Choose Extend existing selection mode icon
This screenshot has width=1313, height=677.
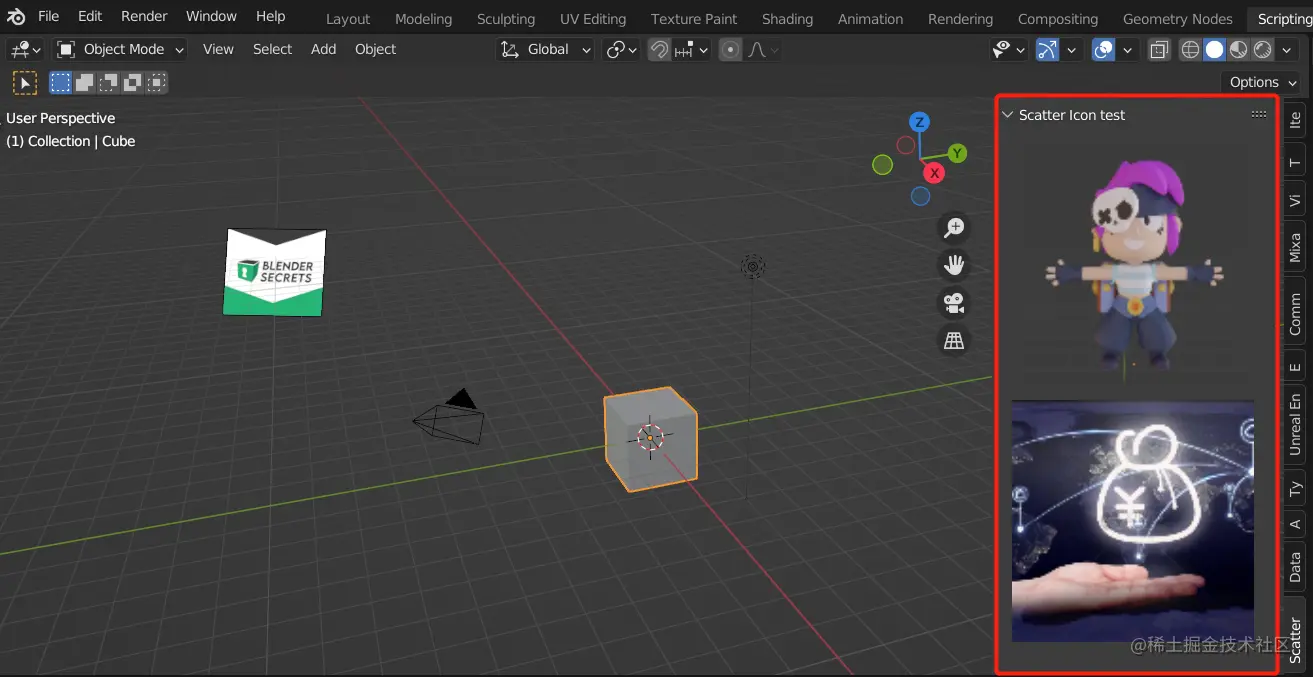(85, 83)
